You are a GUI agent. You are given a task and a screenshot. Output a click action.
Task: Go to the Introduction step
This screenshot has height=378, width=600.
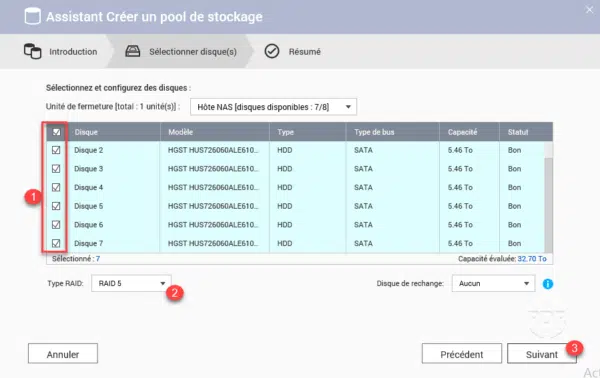tap(61, 51)
